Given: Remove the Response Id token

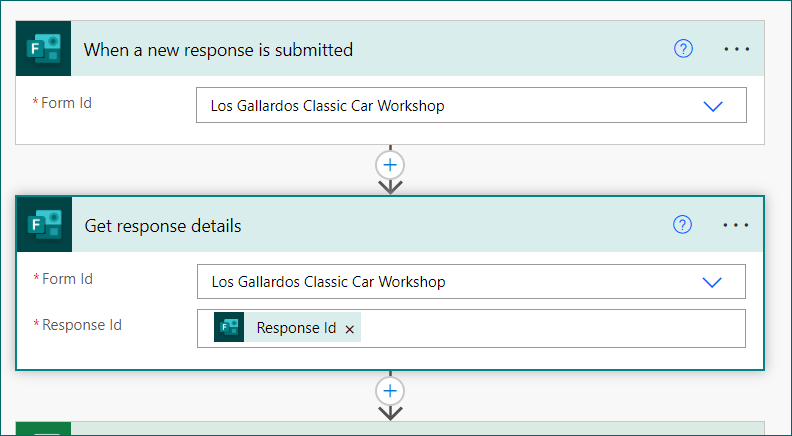Looking at the screenshot, I should point(349,329).
